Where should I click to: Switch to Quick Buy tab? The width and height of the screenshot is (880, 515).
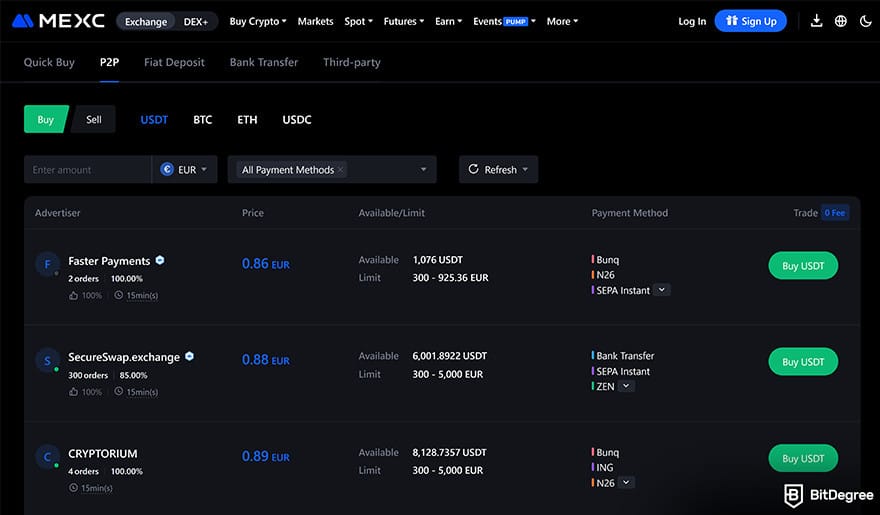pos(49,62)
